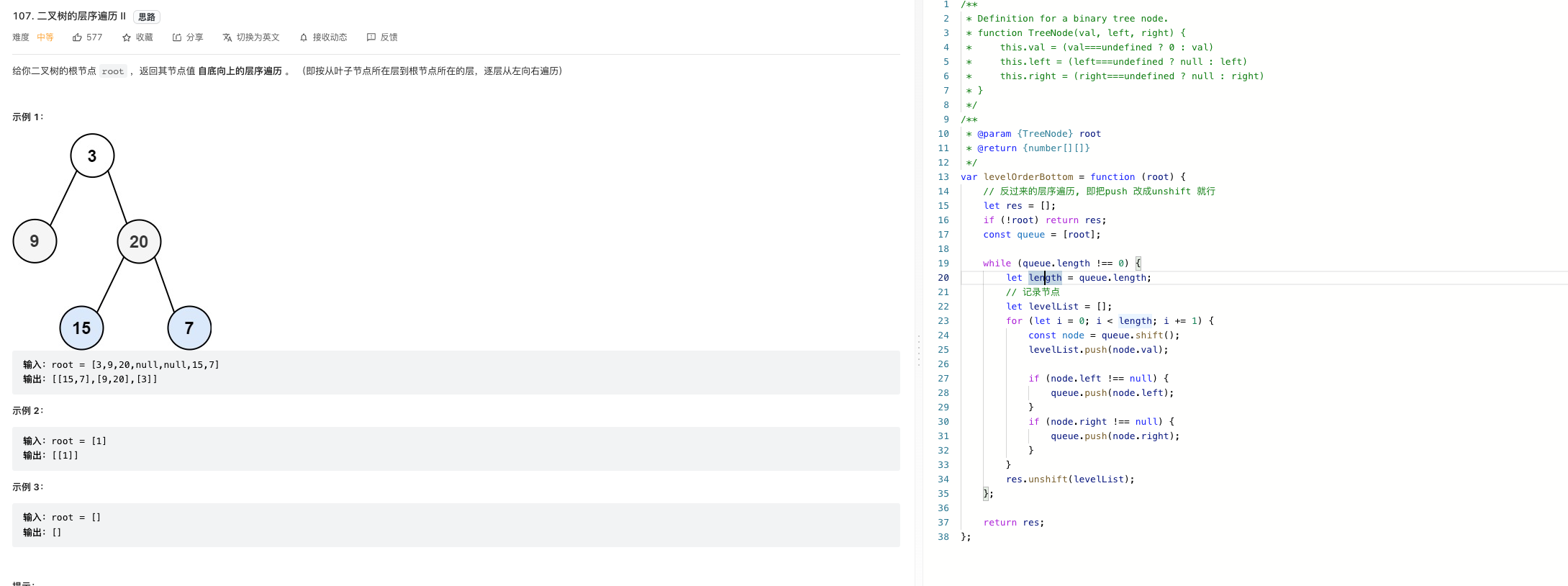This screenshot has width=1568, height=586.
Task: Click tree node 9 in the diagram
Action: (x=35, y=241)
